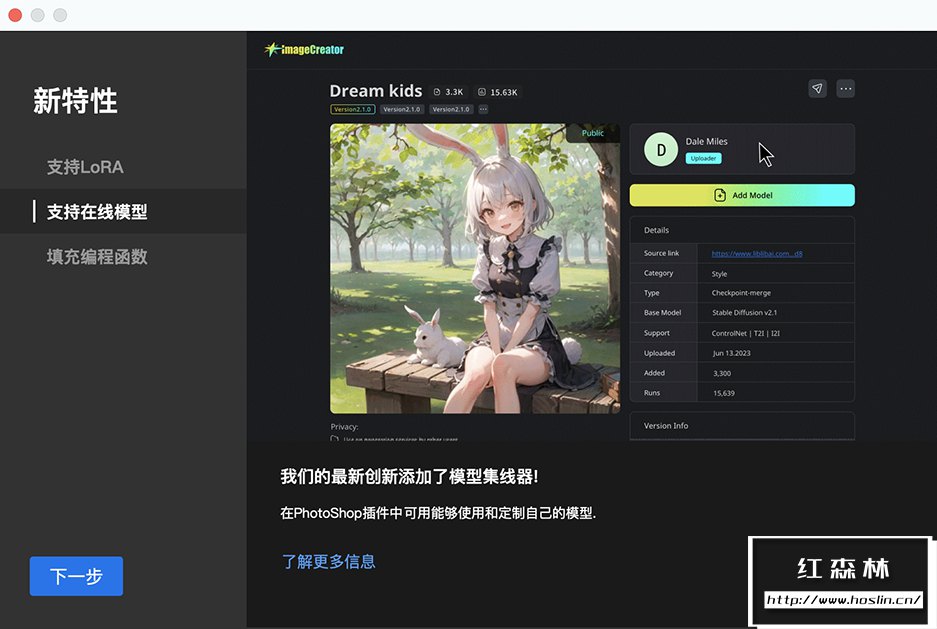Click the 15.63K runs count icon
937x629 pixels.
482,92
